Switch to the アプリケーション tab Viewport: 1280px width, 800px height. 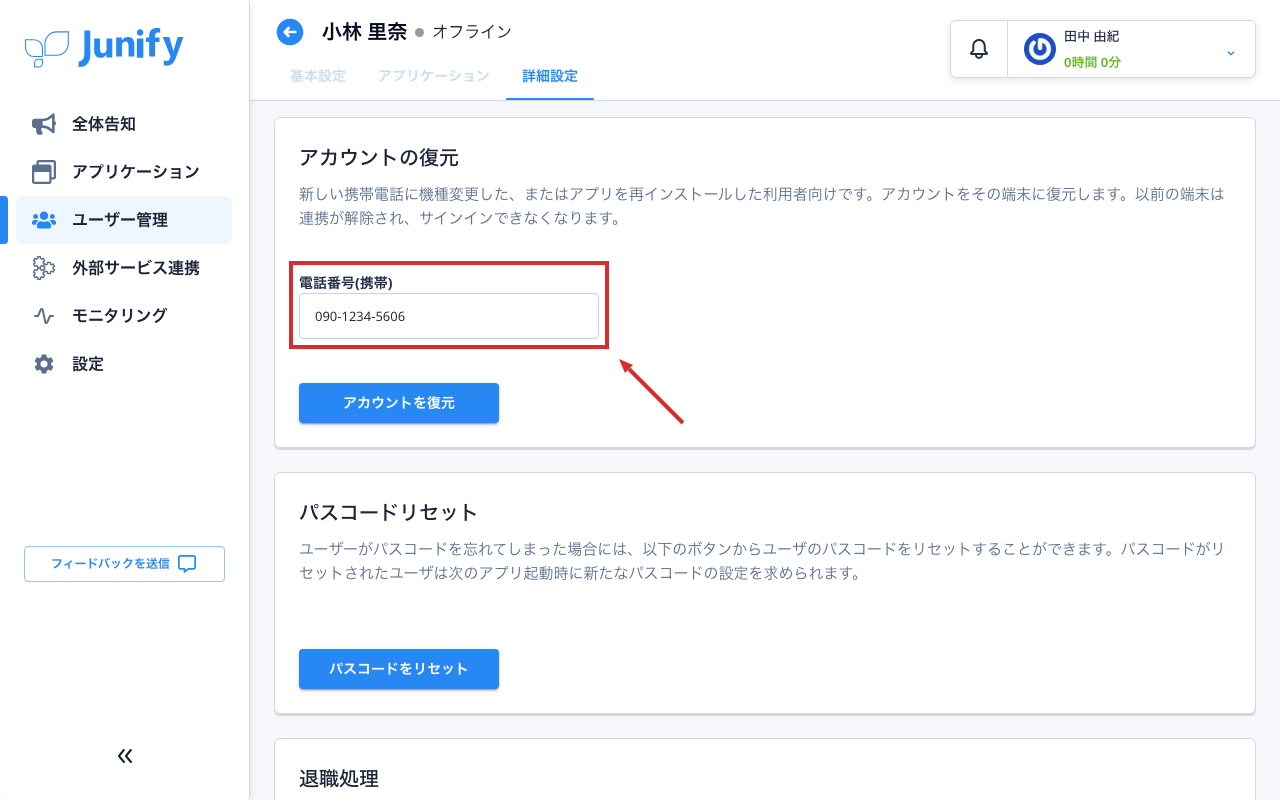point(434,76)
